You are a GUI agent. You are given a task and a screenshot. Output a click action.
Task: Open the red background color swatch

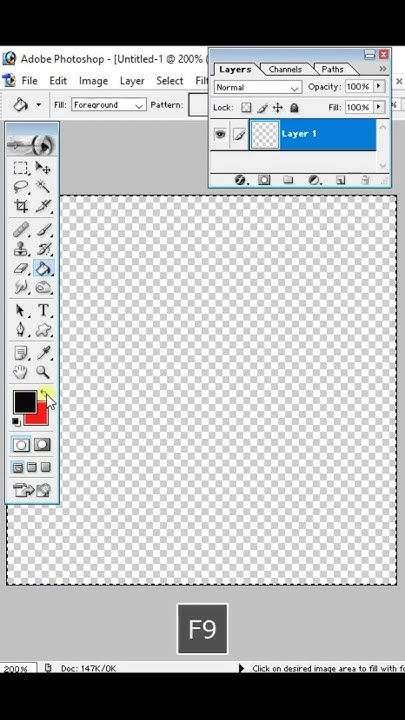pos(40,417)
